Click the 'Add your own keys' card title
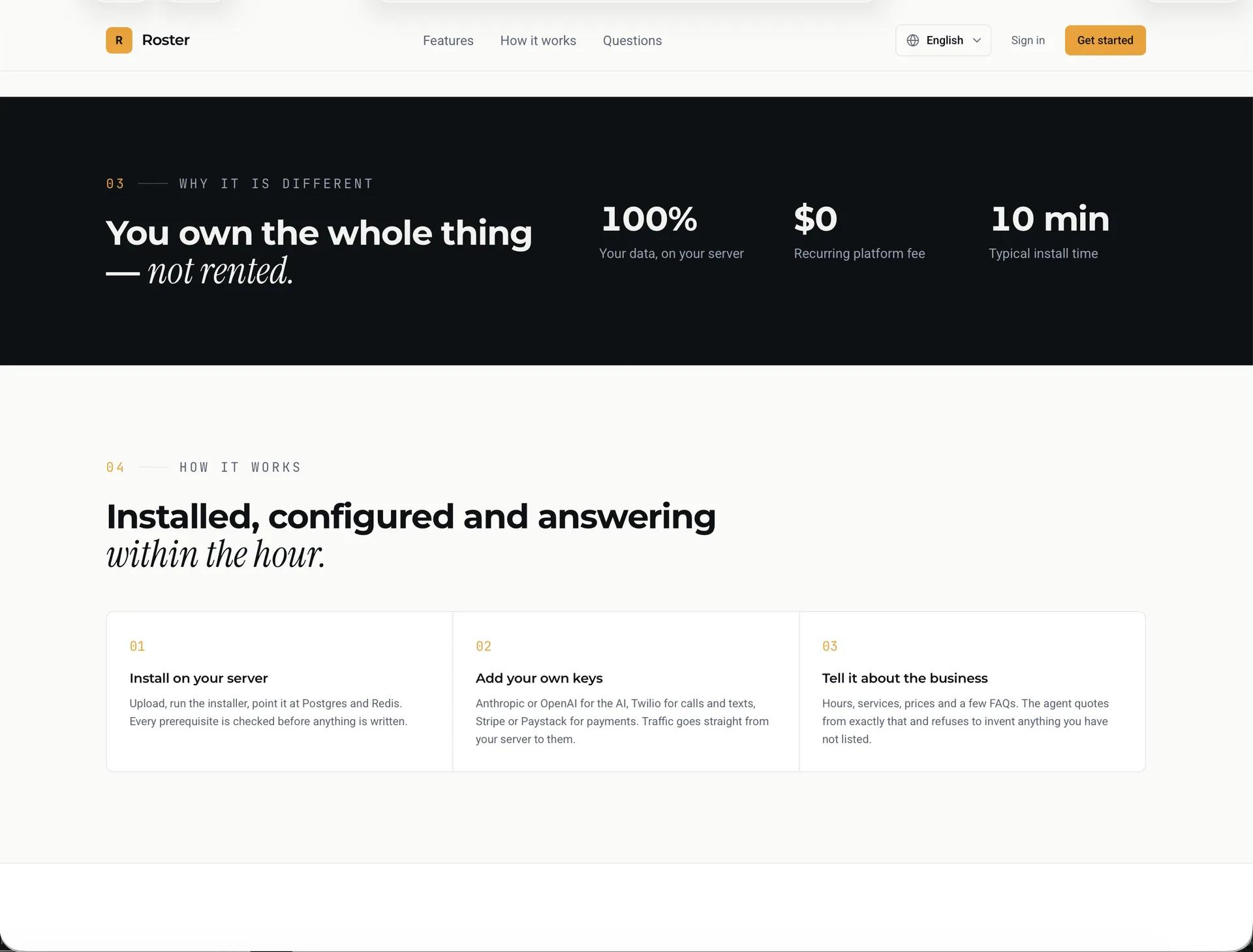1253x952 pixels. click(539, 678)
